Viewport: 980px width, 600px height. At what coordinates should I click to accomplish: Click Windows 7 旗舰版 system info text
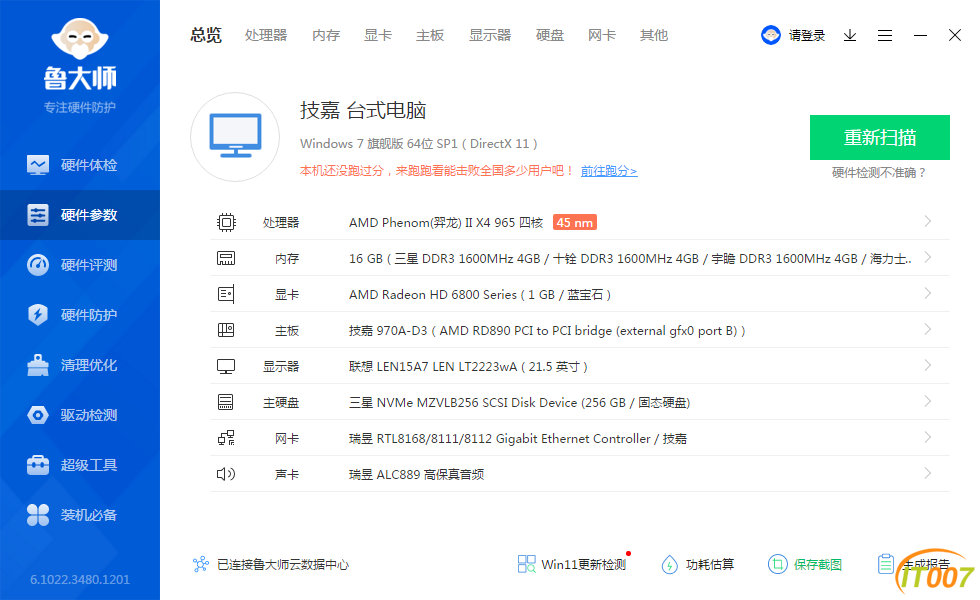tap(419, 143)
